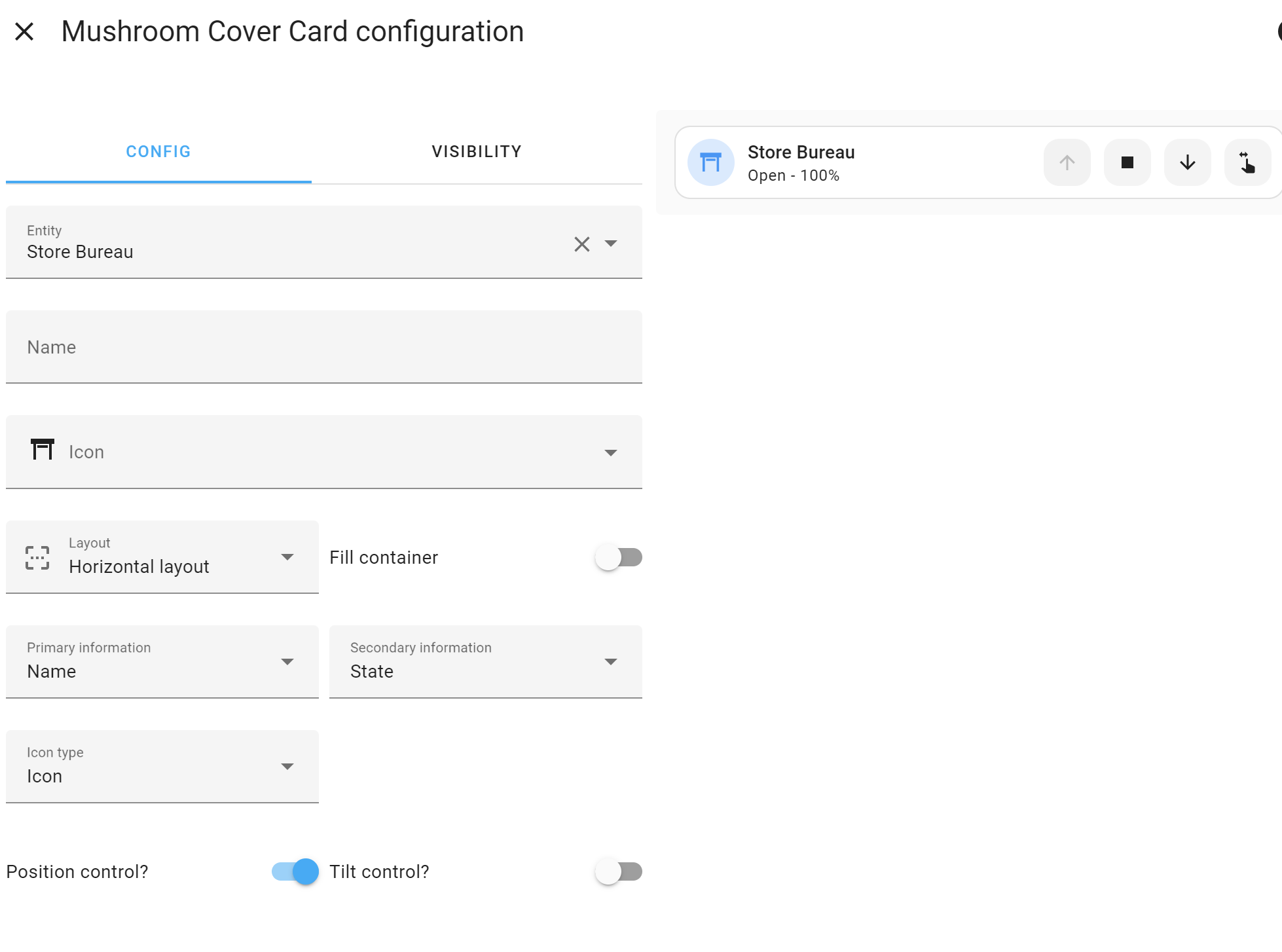Click the Fill container label

[x=384, y=558]
